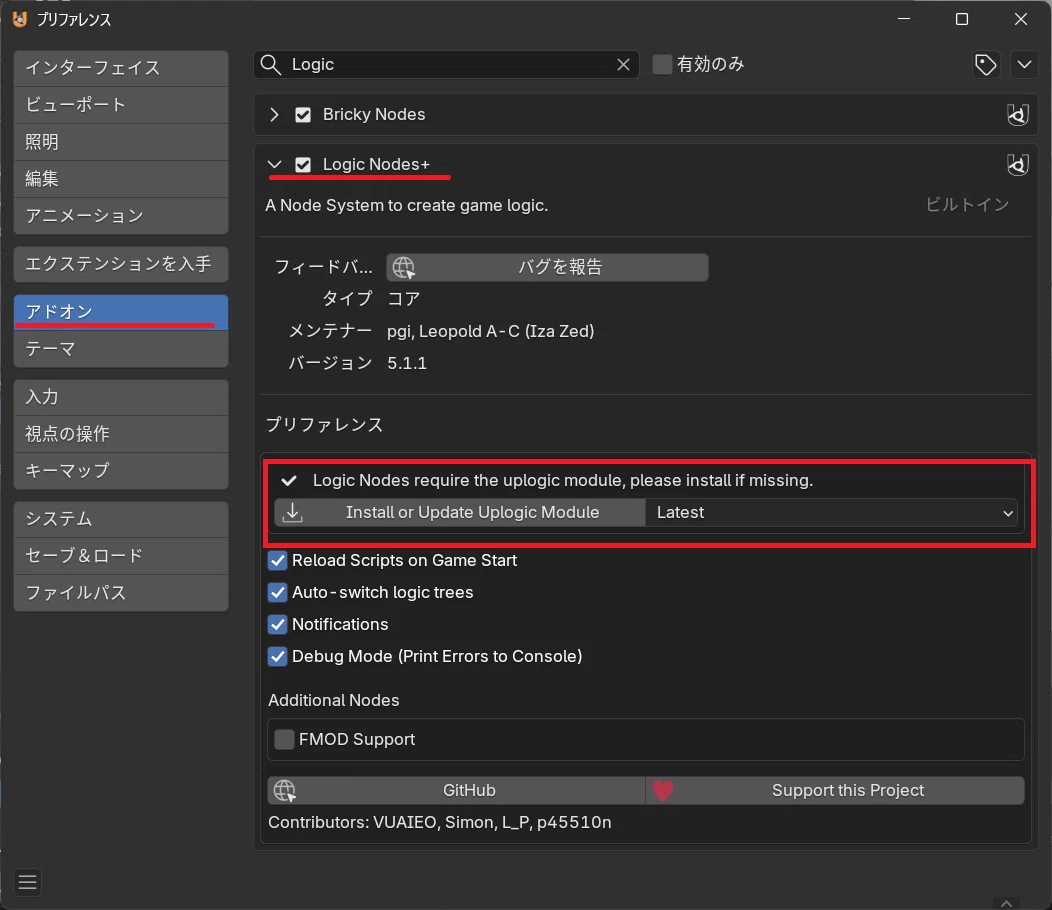The height and width of the screenshot is (910, 1052).
Task: Collapse the Logic Nodes+ add-on entry
Action: (x=274, y=164)
